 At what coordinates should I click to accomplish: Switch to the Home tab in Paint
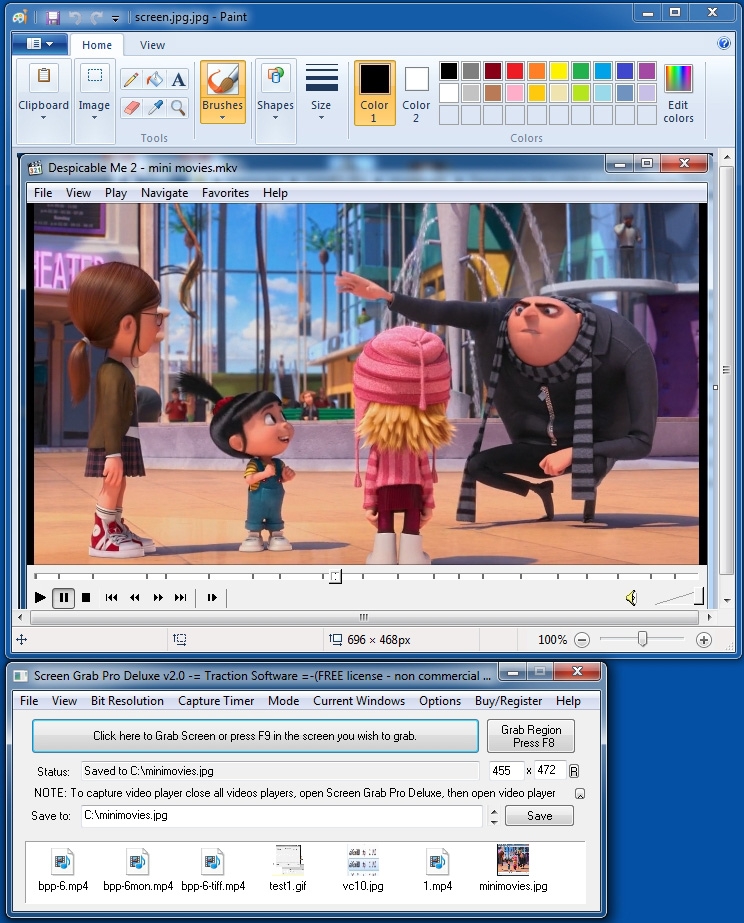97,45
